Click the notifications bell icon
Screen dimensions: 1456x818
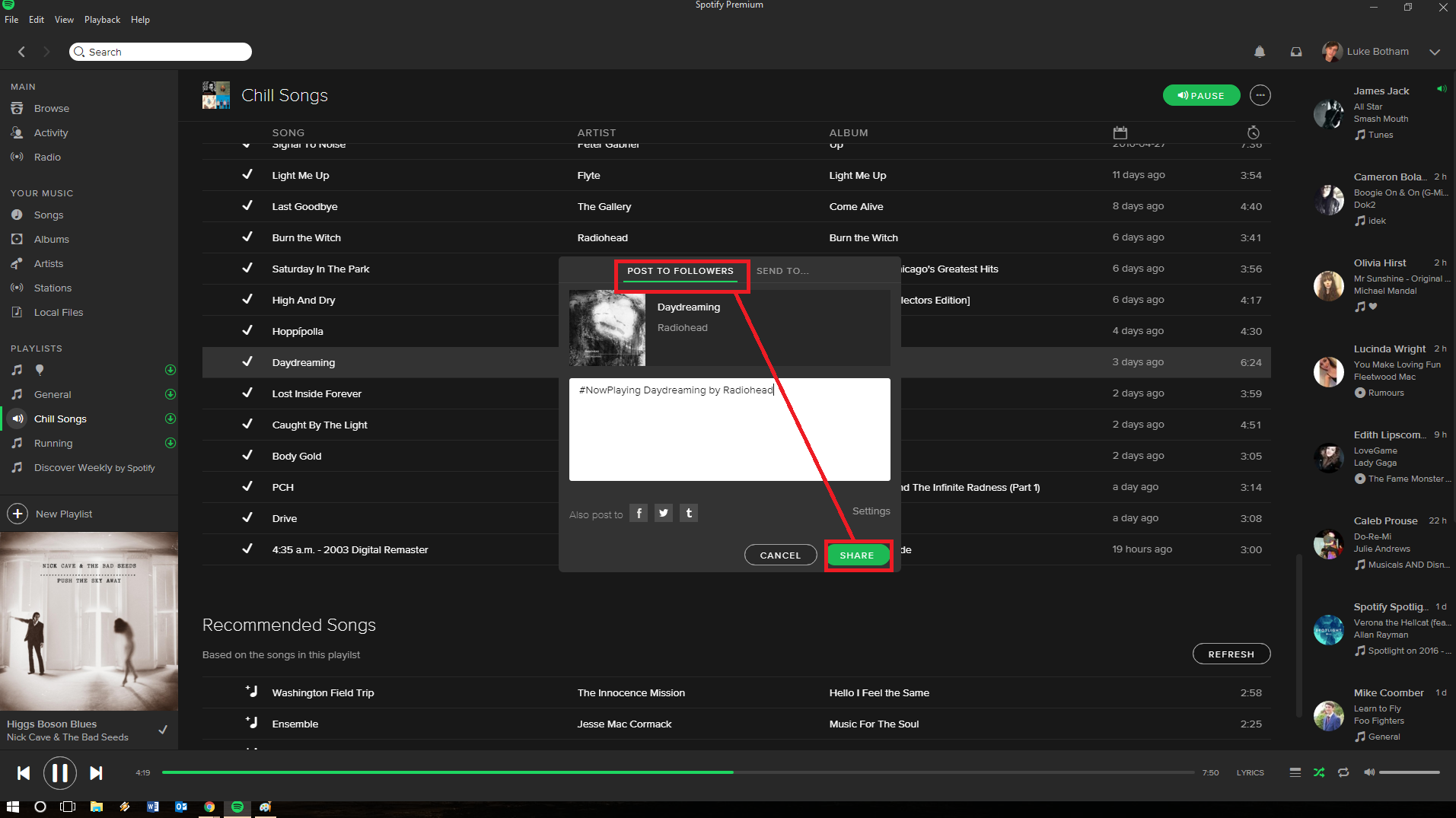[1260, 52]
